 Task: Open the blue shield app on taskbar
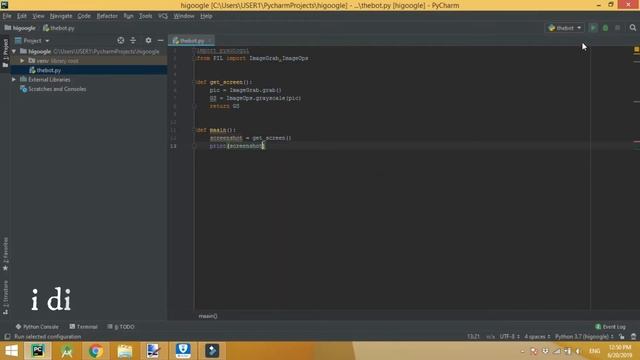click(x=183, y=351)
